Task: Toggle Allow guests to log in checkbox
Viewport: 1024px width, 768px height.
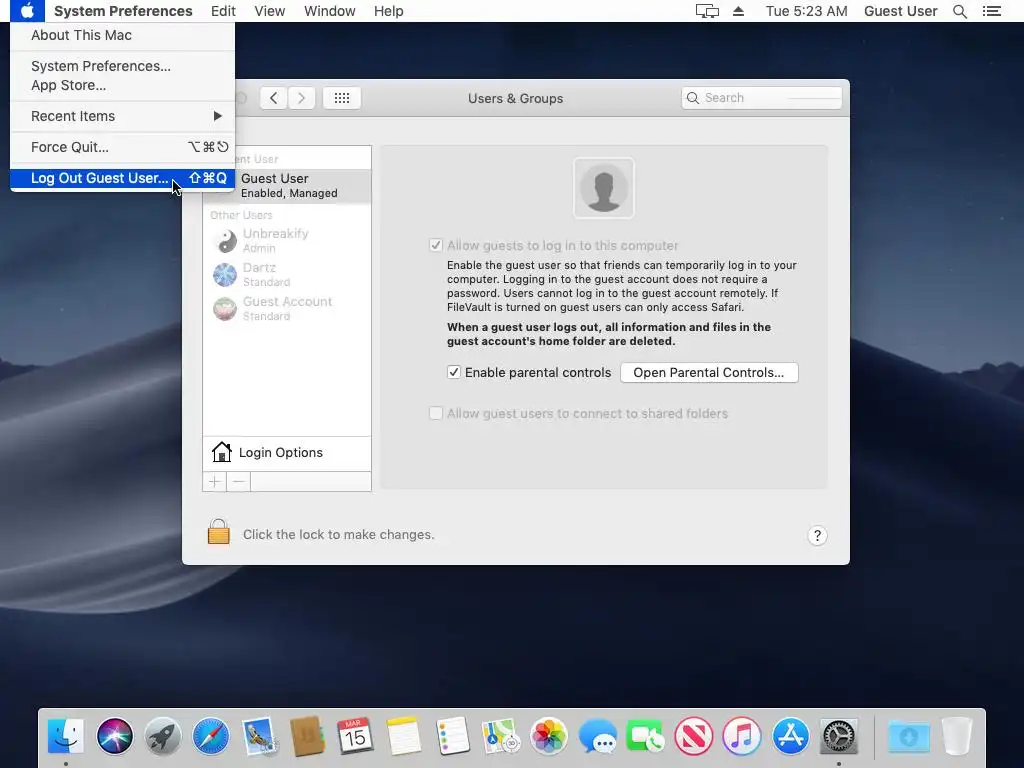Action: [436, 246]
